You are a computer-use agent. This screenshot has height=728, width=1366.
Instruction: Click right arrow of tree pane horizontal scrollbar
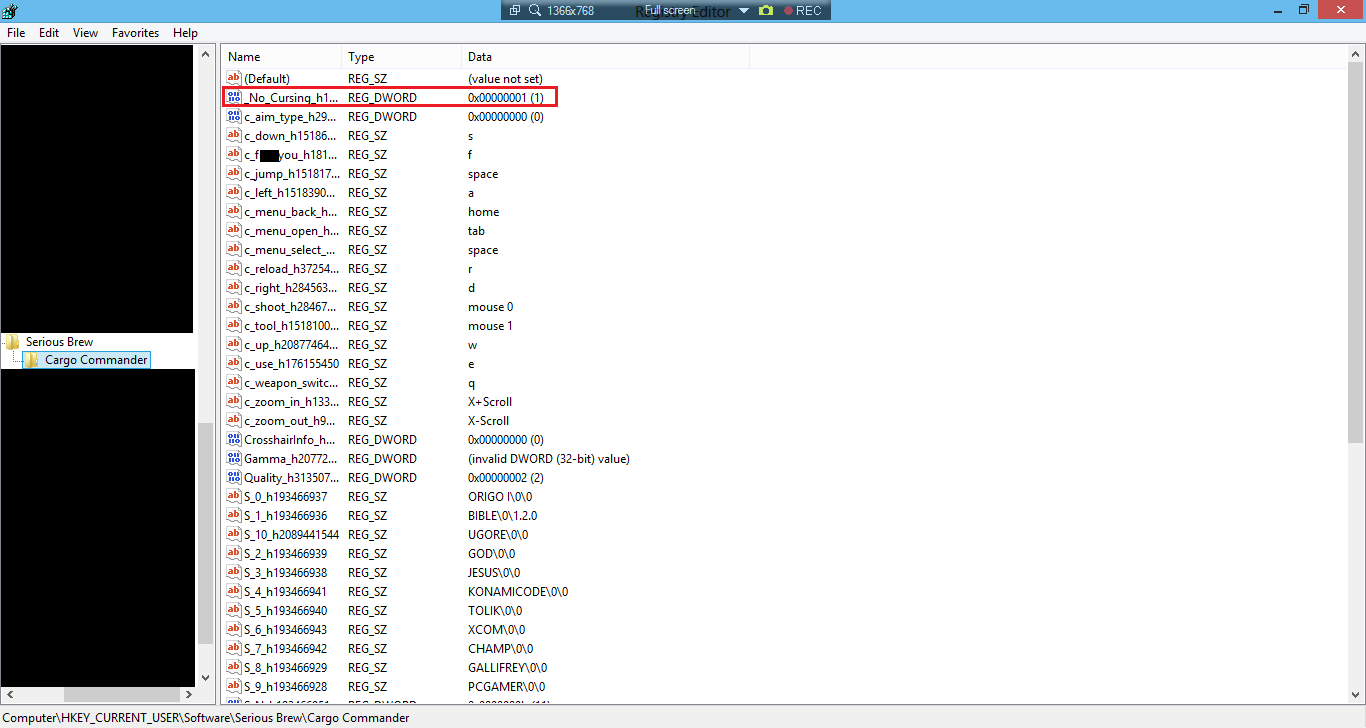[x=187, y=694]
